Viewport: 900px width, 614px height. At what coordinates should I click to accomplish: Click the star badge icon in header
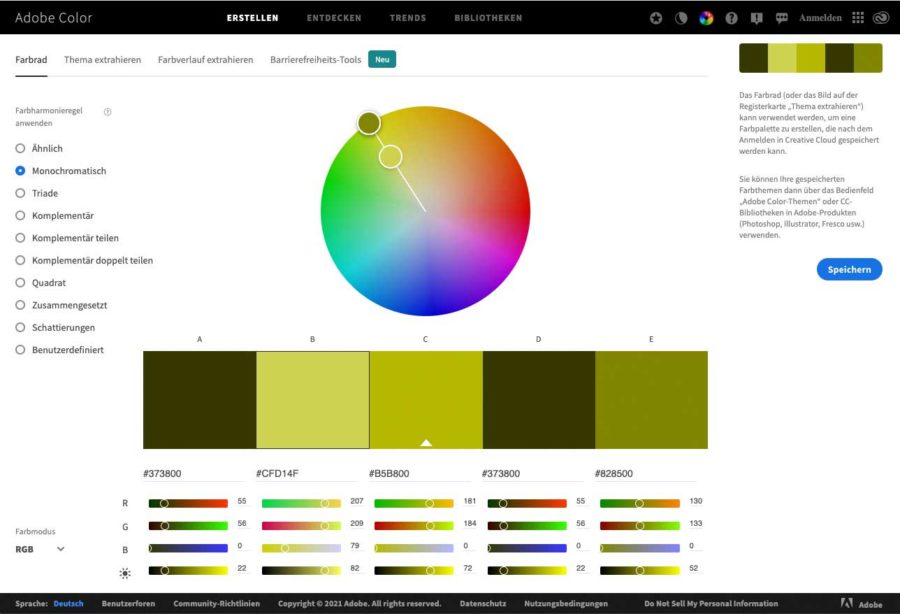click(655, 18)
